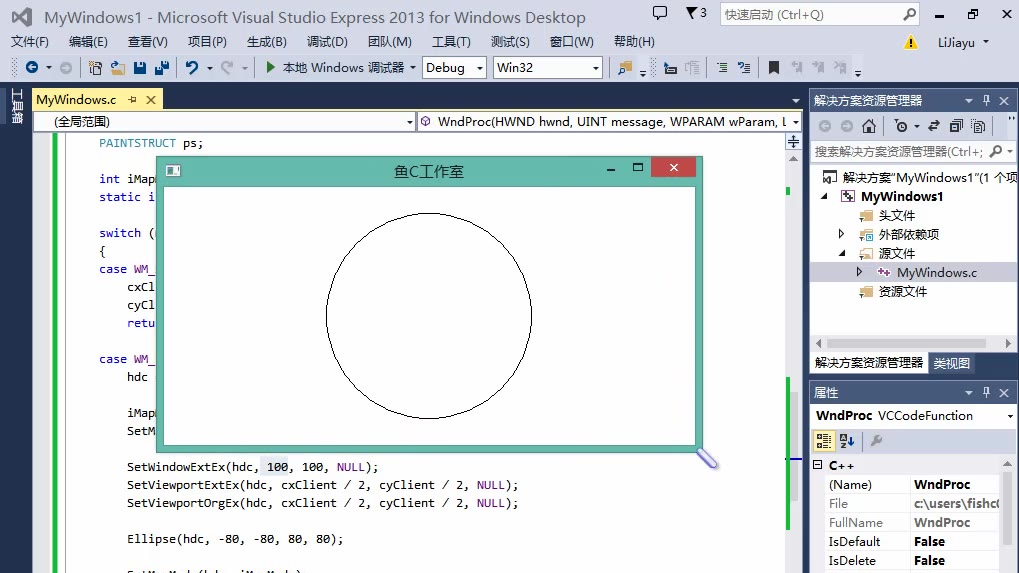The image size is (1019, 573).
Task: Click Collapse All in Solution Explorer
Action: pos(956,126)
